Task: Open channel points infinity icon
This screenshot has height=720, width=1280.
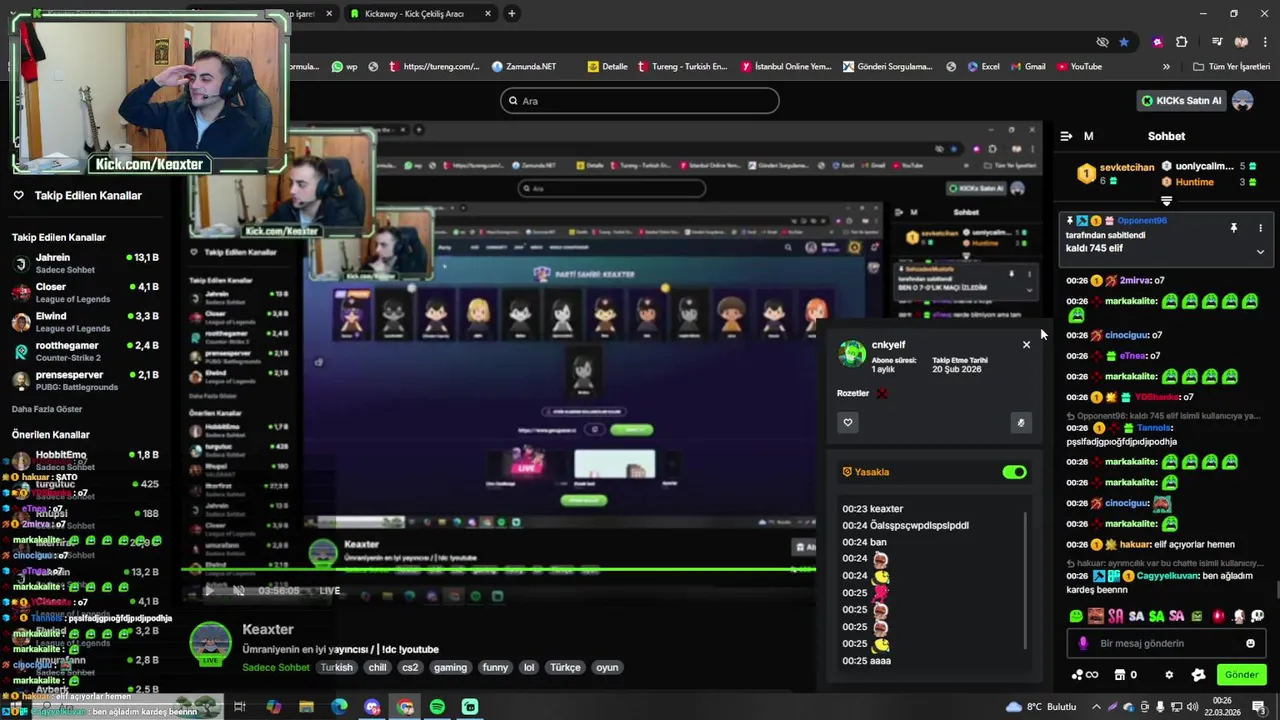Action: point(1084,675)
